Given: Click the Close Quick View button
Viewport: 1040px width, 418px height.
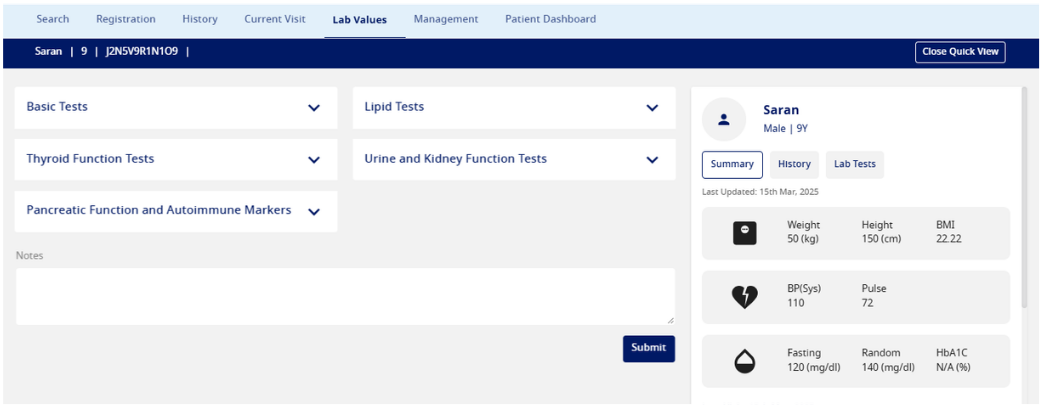Looking at the screenshot, I should click(x=960, y=52).
